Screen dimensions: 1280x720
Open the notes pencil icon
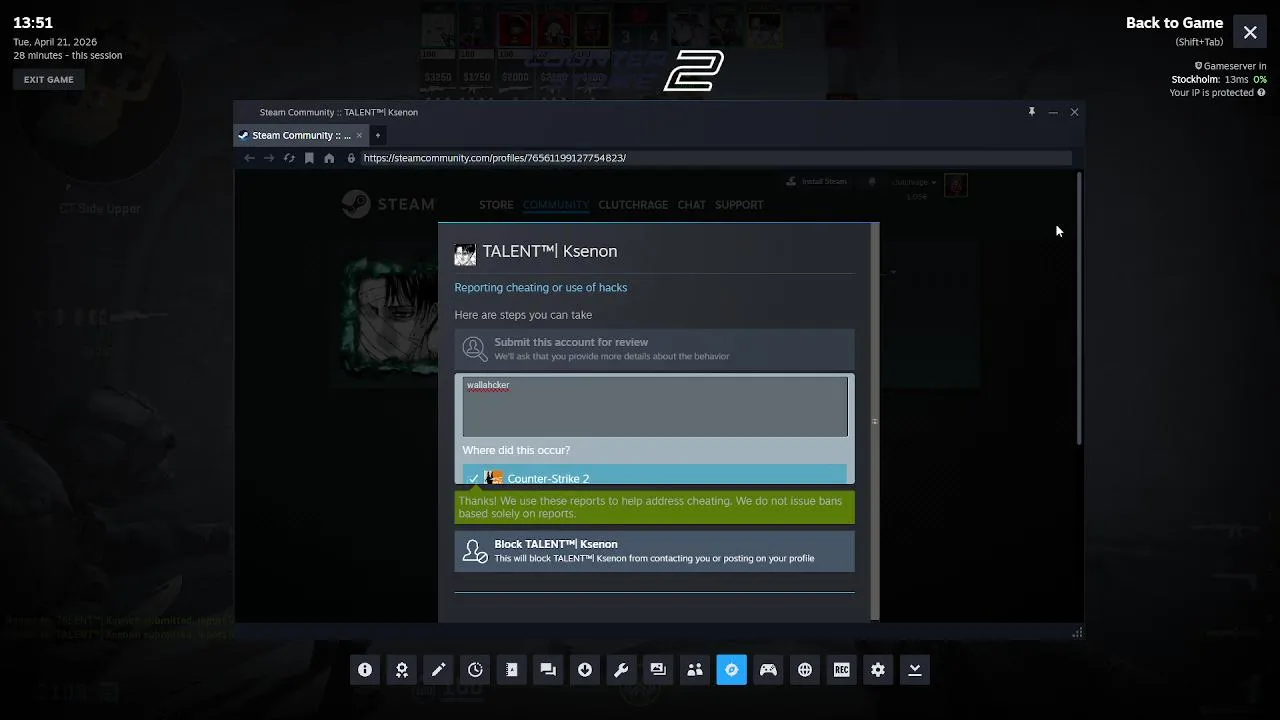pyautogui.click(x=438, y=670)
